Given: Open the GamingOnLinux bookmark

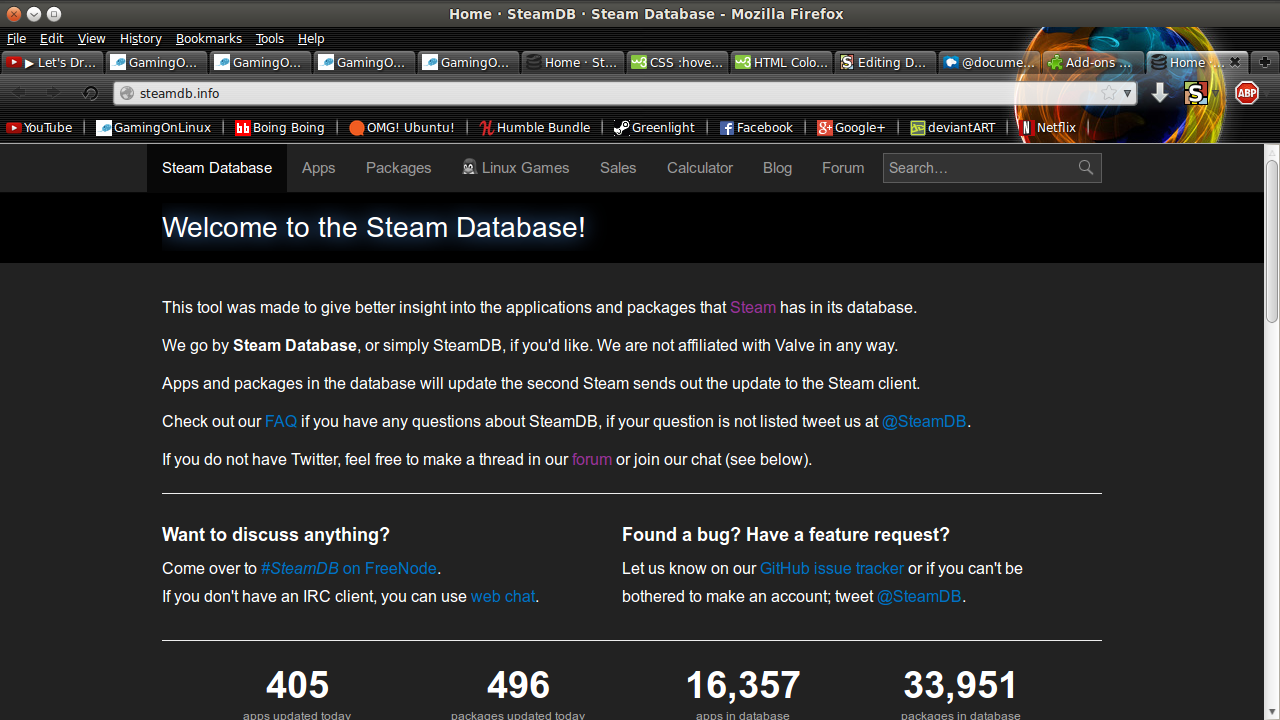Looking at the screenshot, I should [154, 127].
